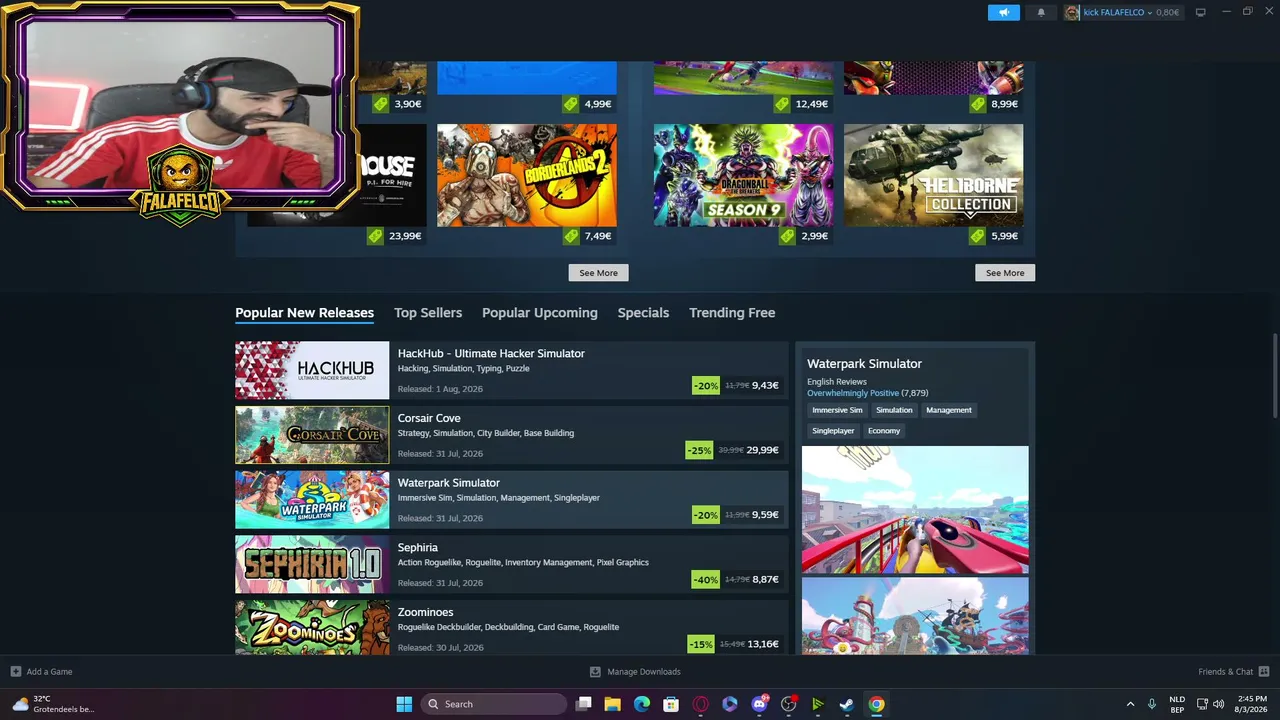Image resolution: width=1280 pixels, height=720 pixels.
Task: Open the Borderlands 2 game capsule
Action: (527, 175)
